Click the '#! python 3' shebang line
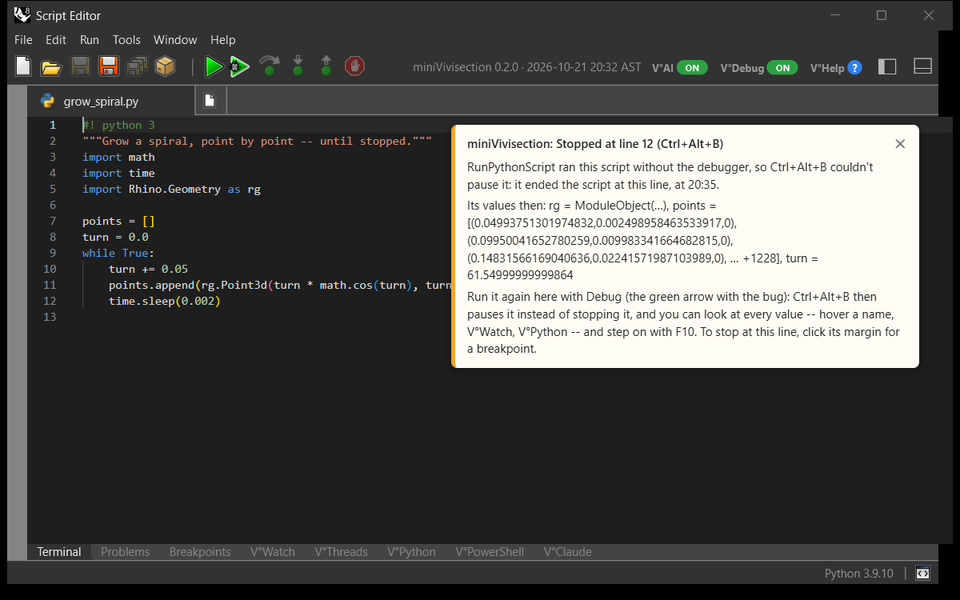This screenshot has width=960, height=600. click(119, 125)
